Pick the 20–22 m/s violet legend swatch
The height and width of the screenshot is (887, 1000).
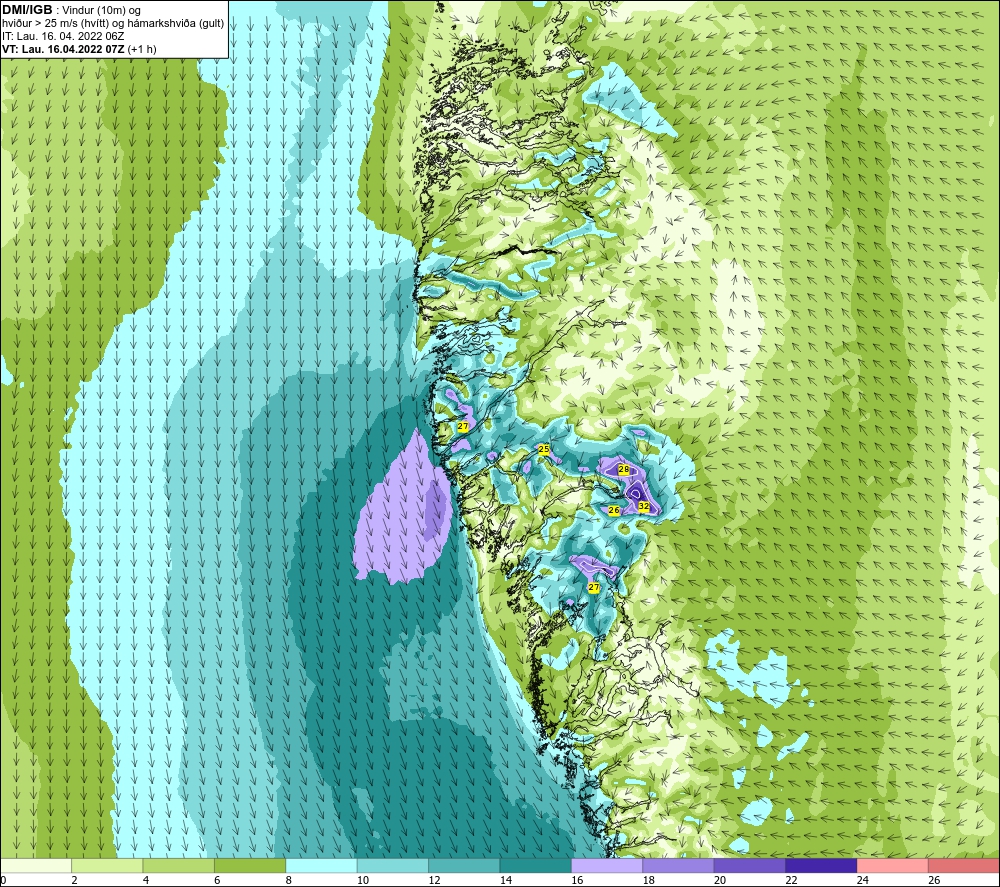point(750,865)
